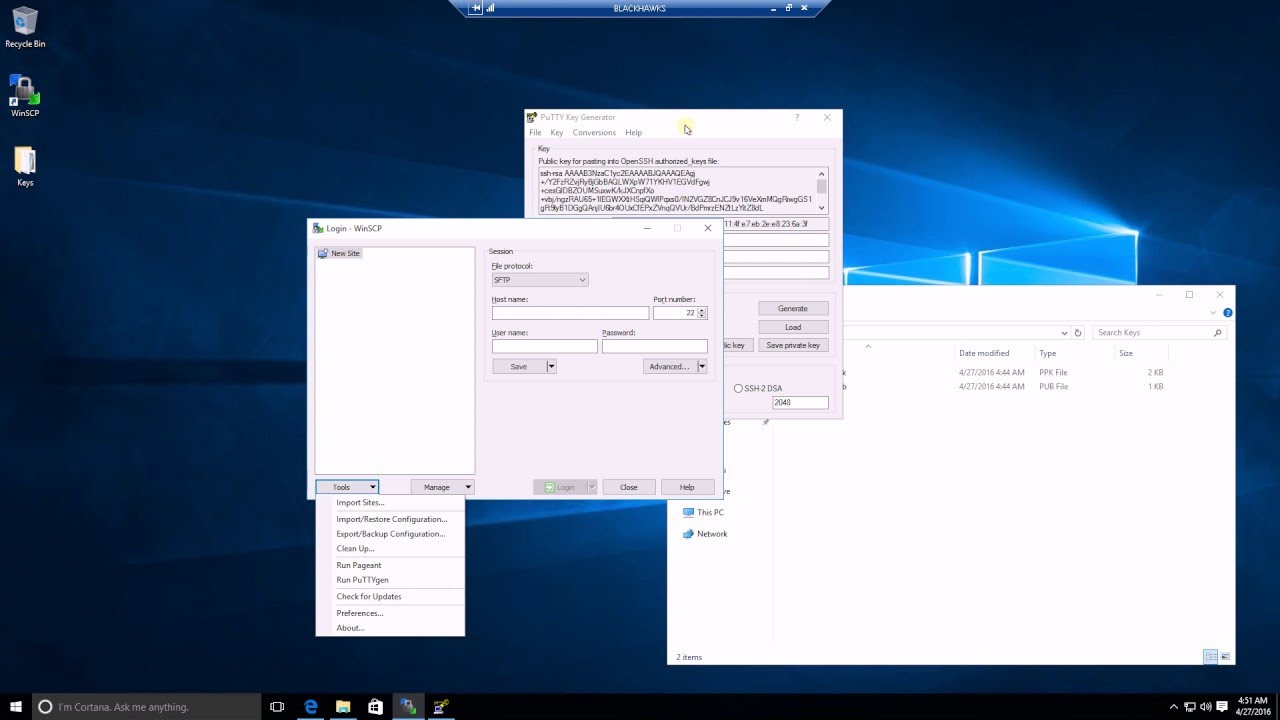The width and height of the screenshot is (1280, 720).
Task: Open Key menu in PuTTY Key Generator
Action: pyautogui.click(x=557, y=132)
